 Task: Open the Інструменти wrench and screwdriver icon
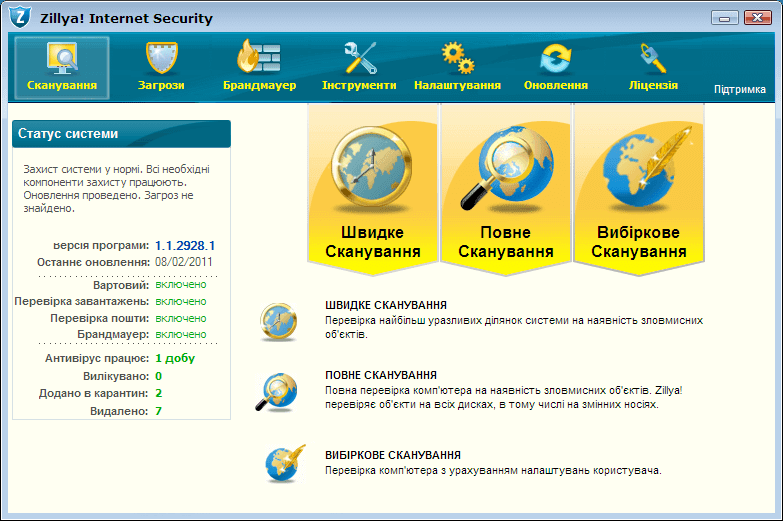(360, 58)
